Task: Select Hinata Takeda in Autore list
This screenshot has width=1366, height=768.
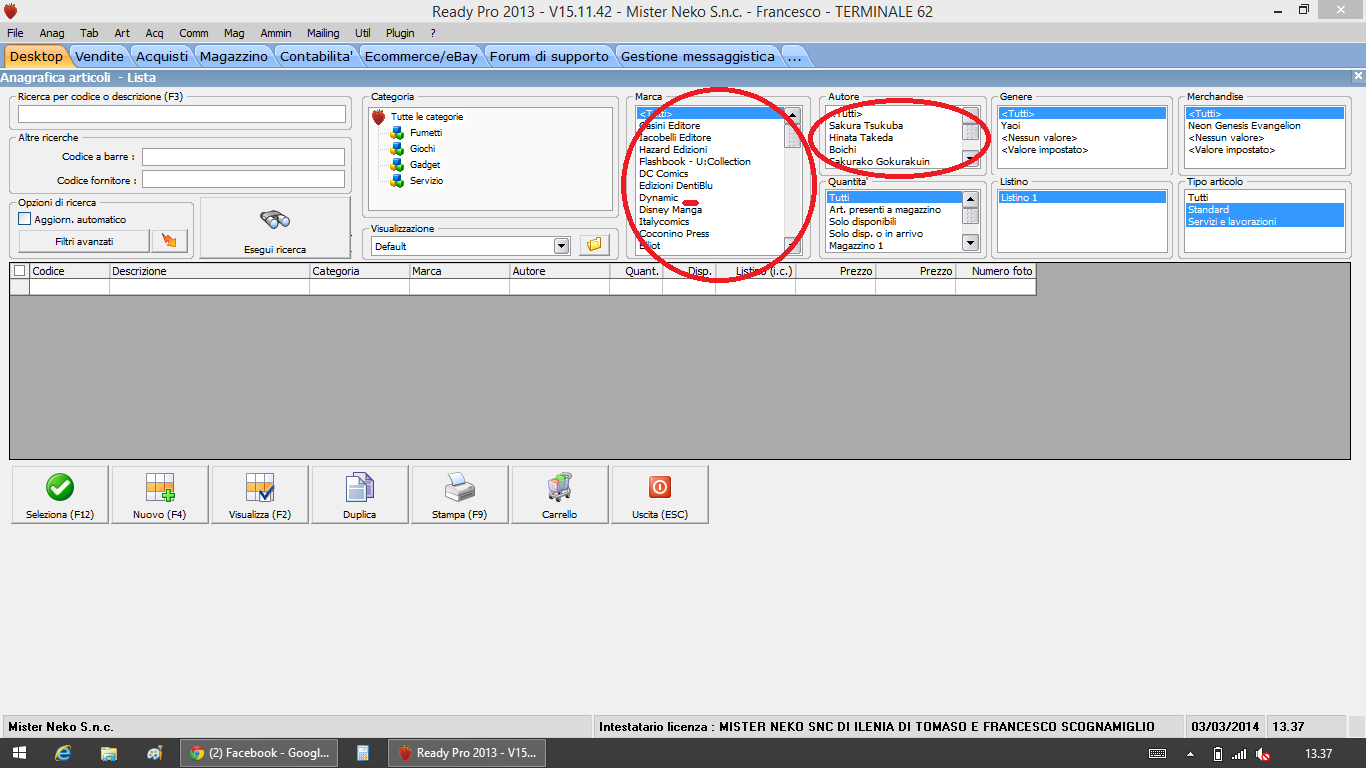Action: click(861, 138)
